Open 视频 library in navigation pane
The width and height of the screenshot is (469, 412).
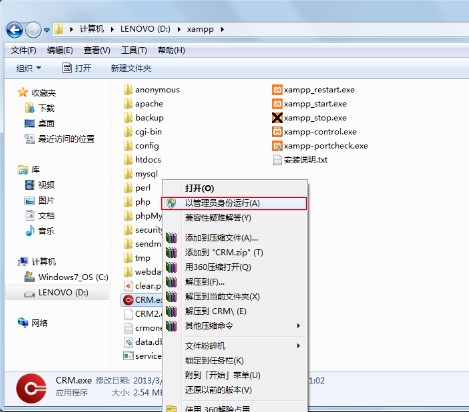coord(40,185)
